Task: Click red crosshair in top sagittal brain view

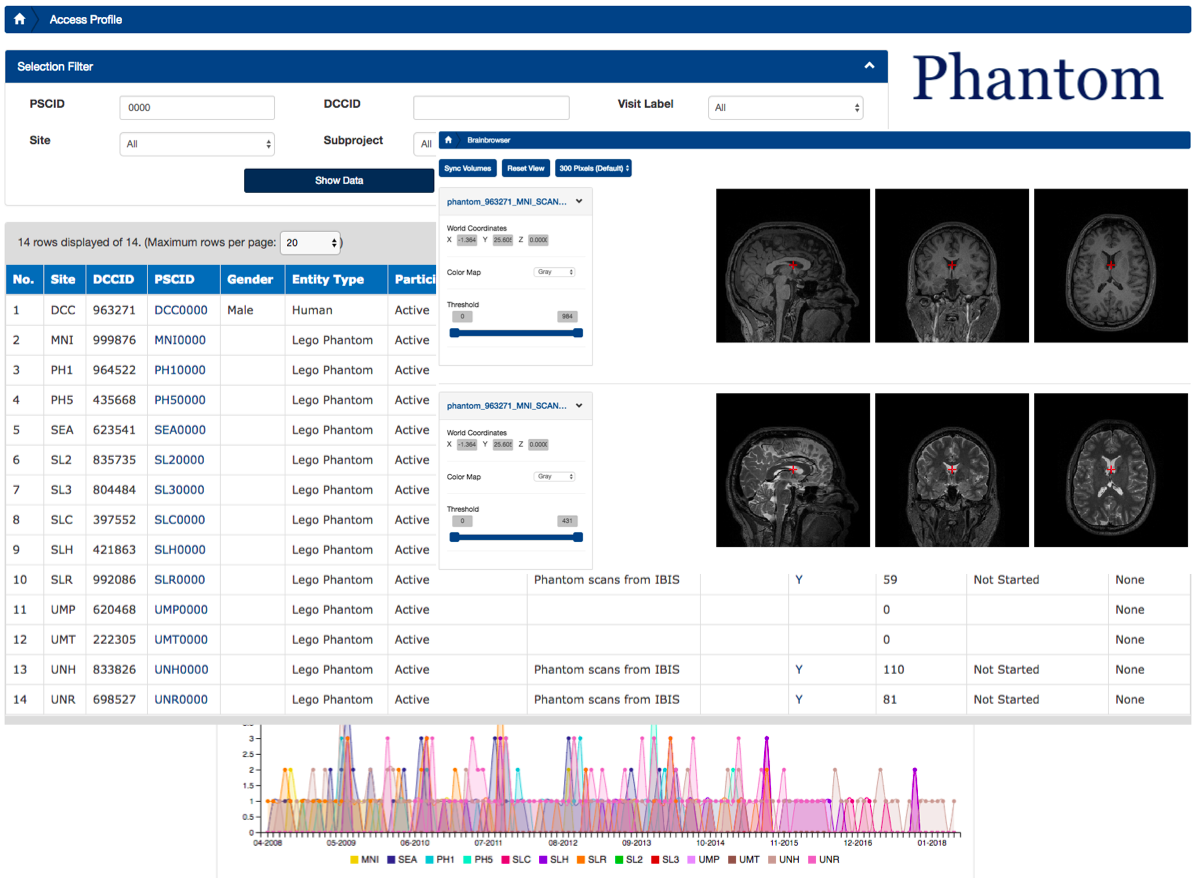Action: (x=792, y=264)
